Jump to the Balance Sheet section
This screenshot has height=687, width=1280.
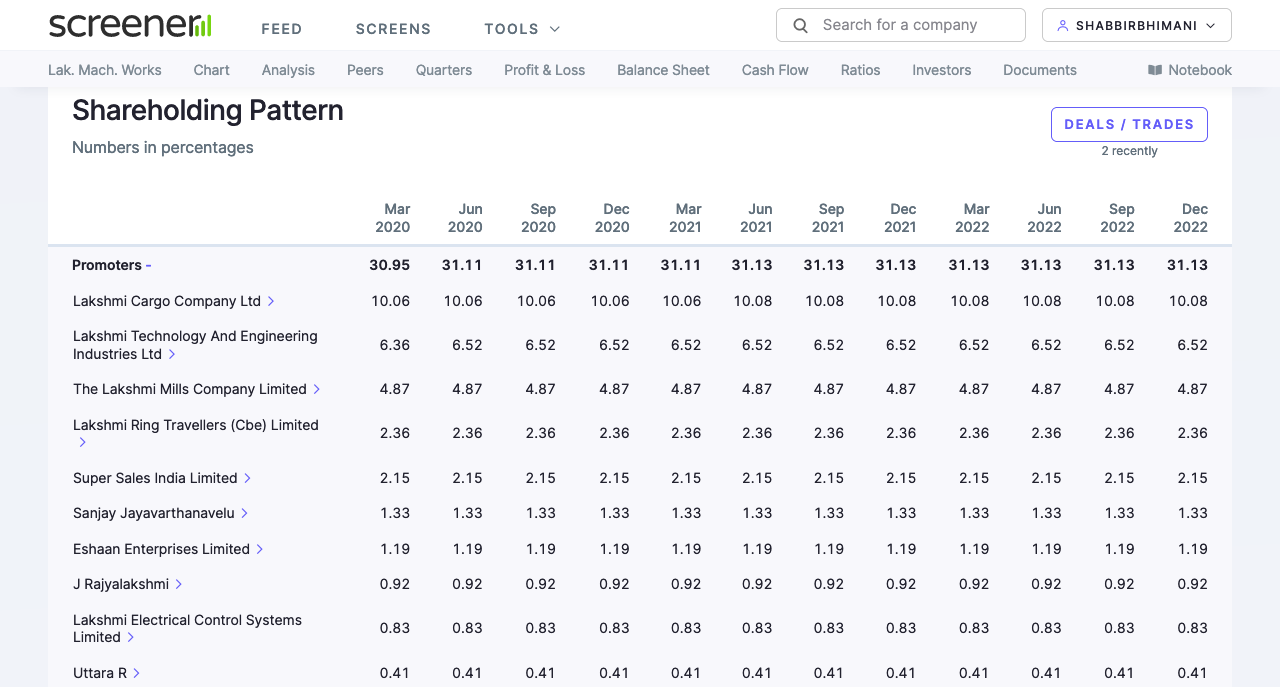tap(663, 70)
